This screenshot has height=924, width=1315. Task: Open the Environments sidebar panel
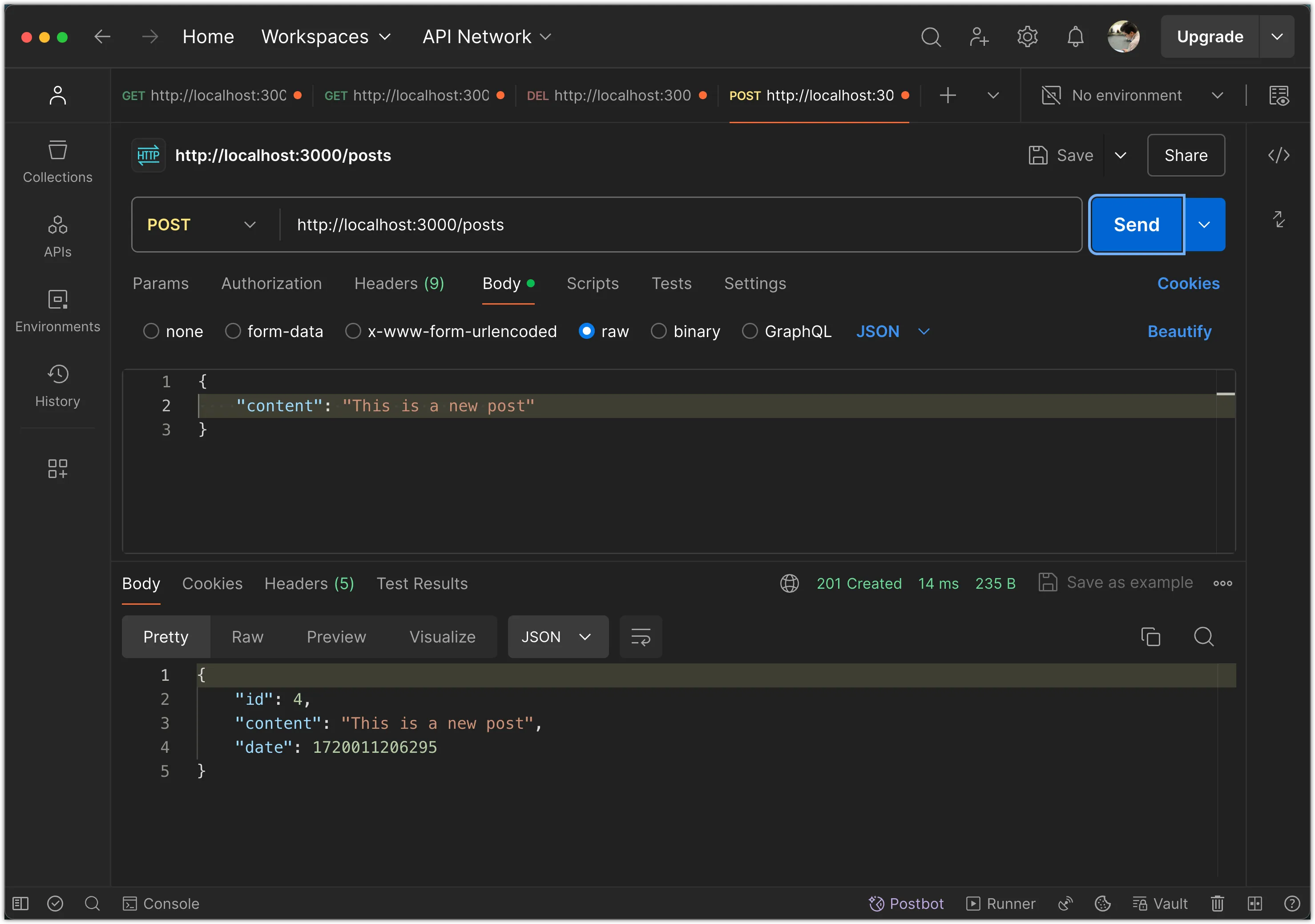[57, 311]
